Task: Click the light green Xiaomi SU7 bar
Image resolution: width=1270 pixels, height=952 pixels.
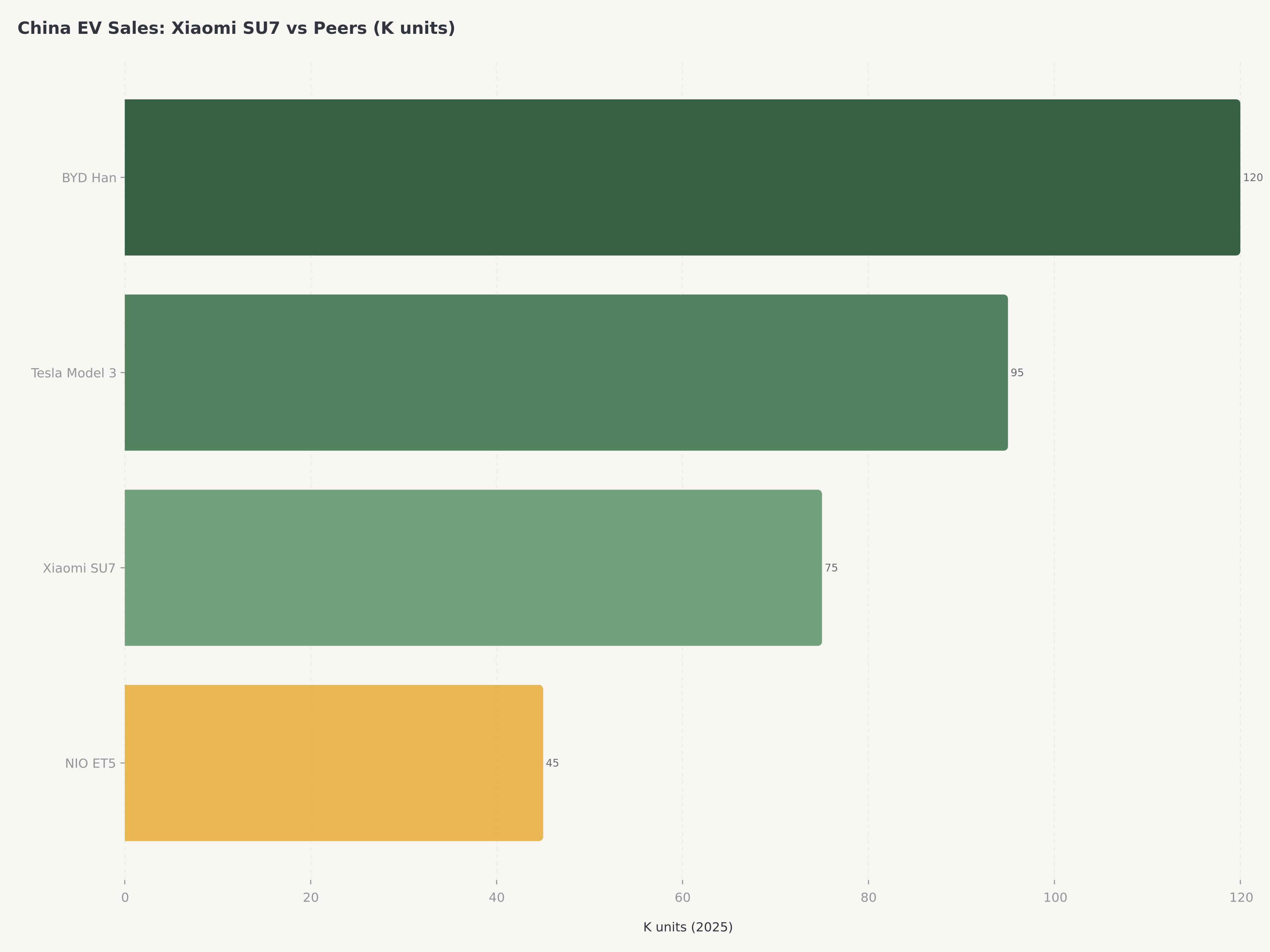Action: tap(472, 568)
